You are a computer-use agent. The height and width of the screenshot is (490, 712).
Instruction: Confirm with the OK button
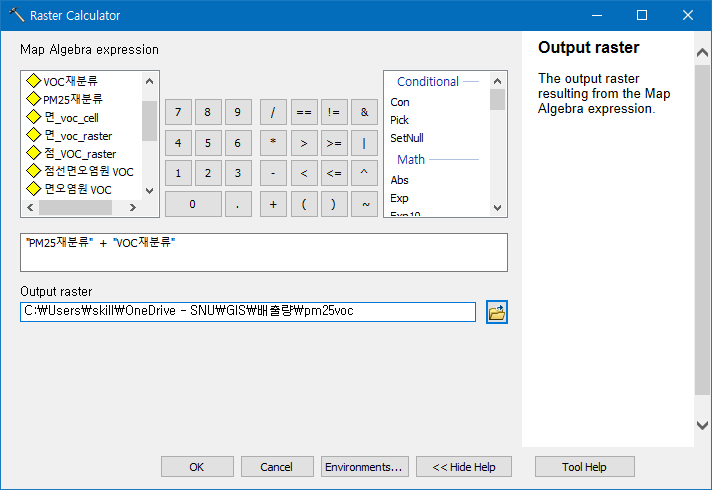click(197, 467)
